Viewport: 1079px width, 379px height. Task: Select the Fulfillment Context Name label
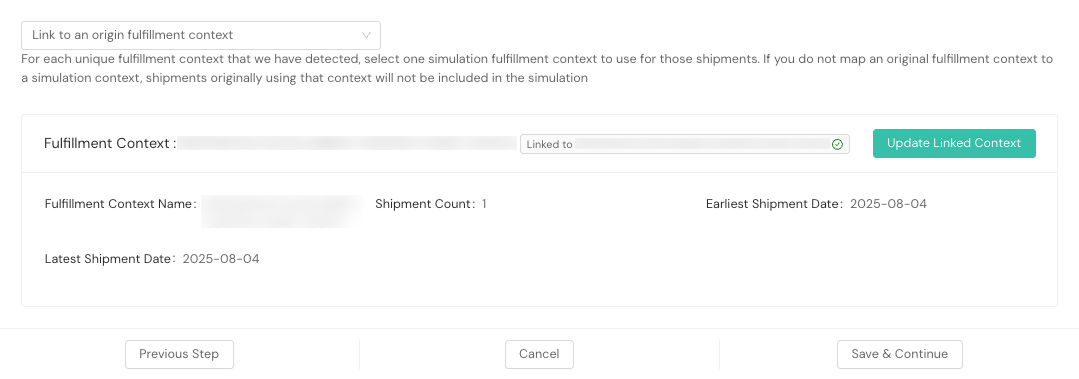[120, 204]
